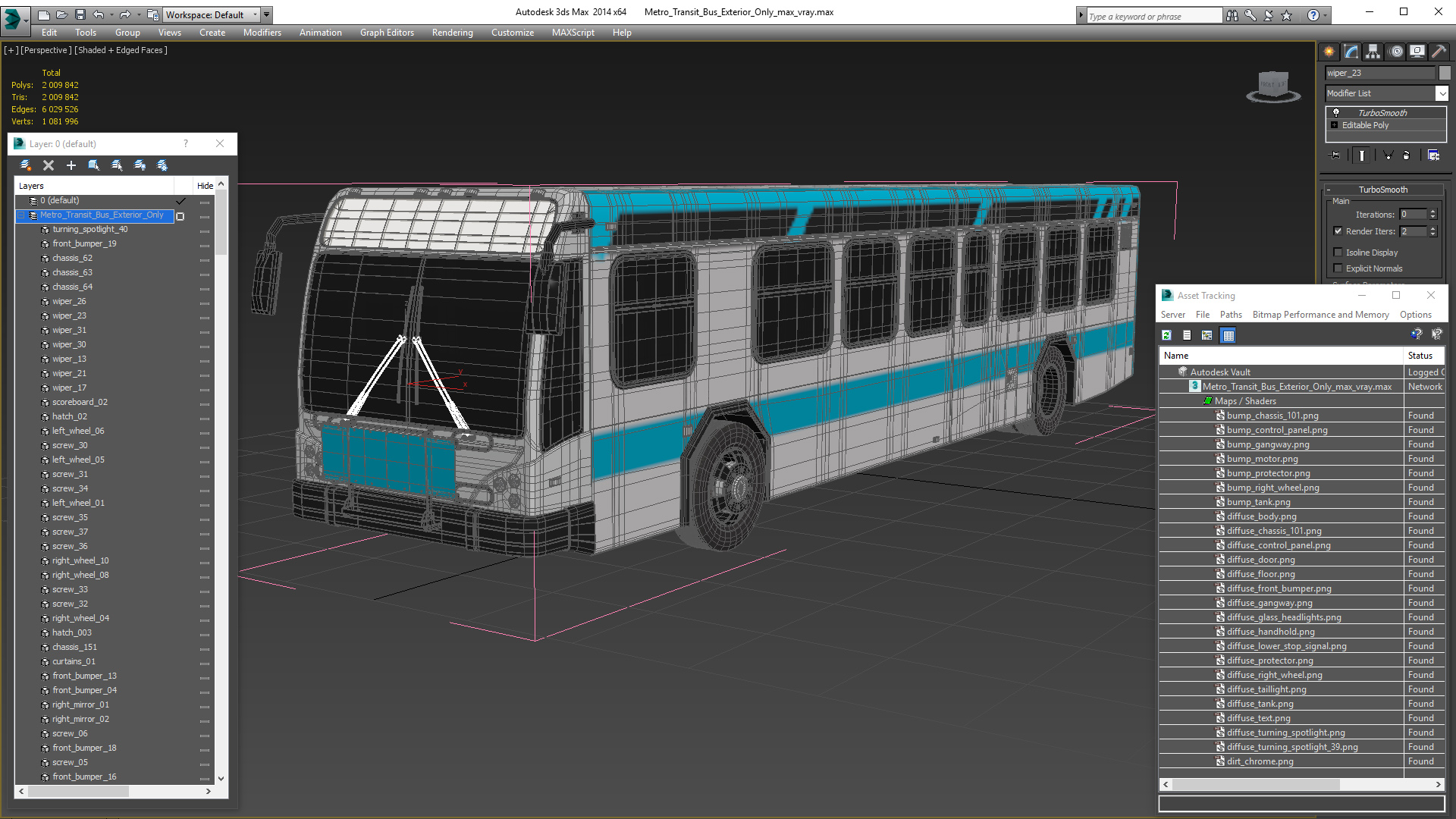
Task: Open the Hierarchy command panel tab
Action: tap(1373, 52)
